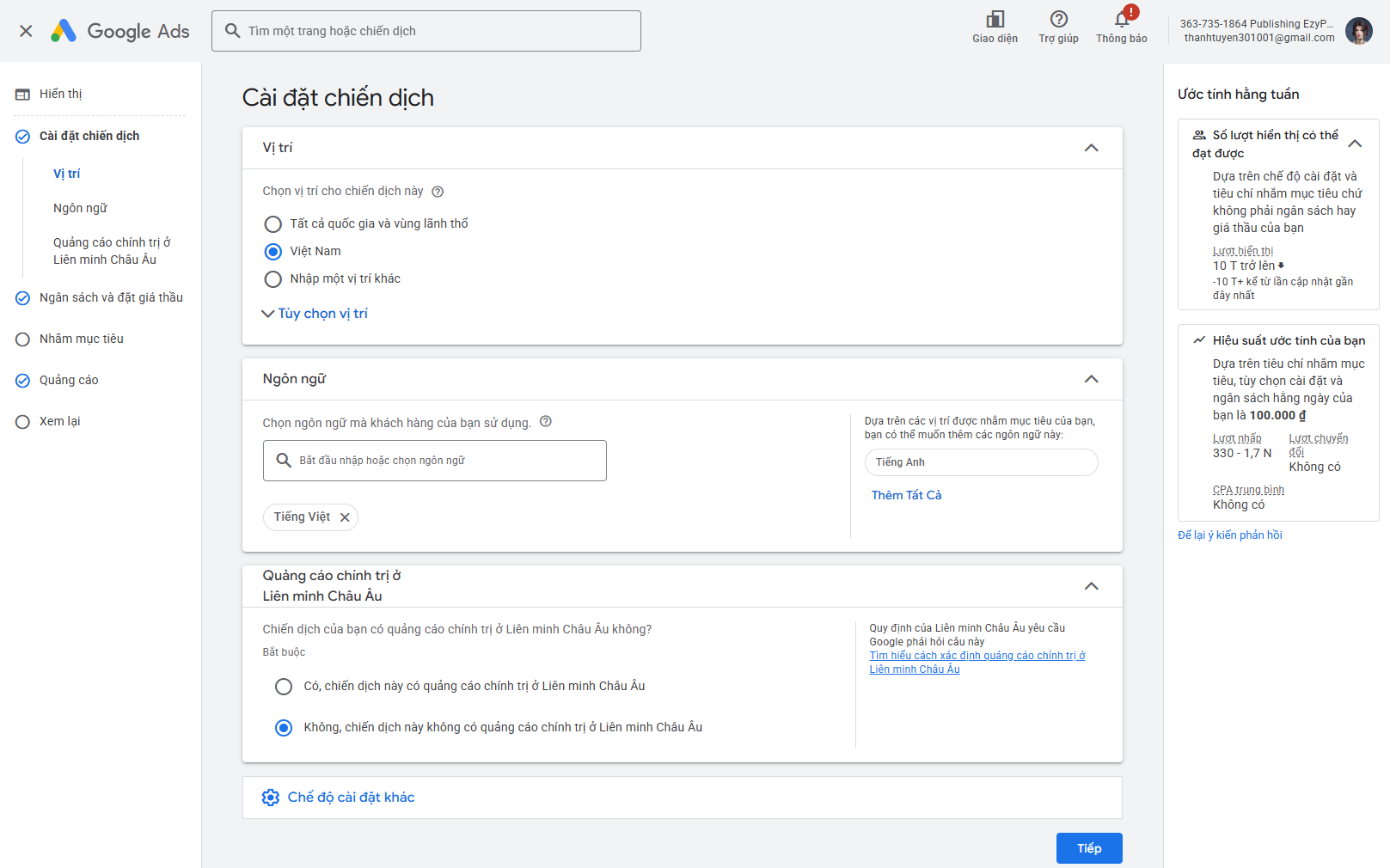Collapse the Ngôn ngữ section

click(x=1092, y=379)
